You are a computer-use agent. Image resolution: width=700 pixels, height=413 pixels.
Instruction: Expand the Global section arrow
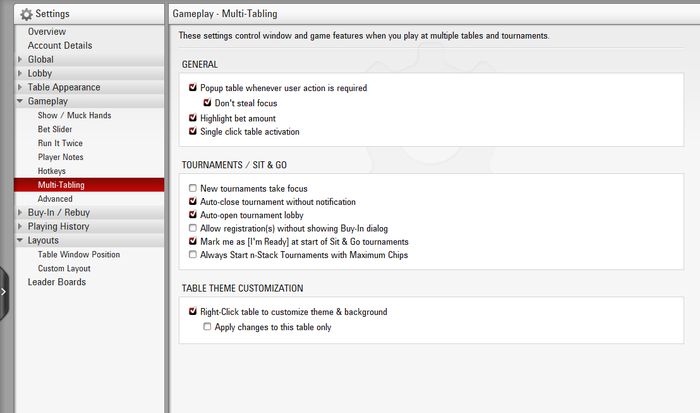20,59
